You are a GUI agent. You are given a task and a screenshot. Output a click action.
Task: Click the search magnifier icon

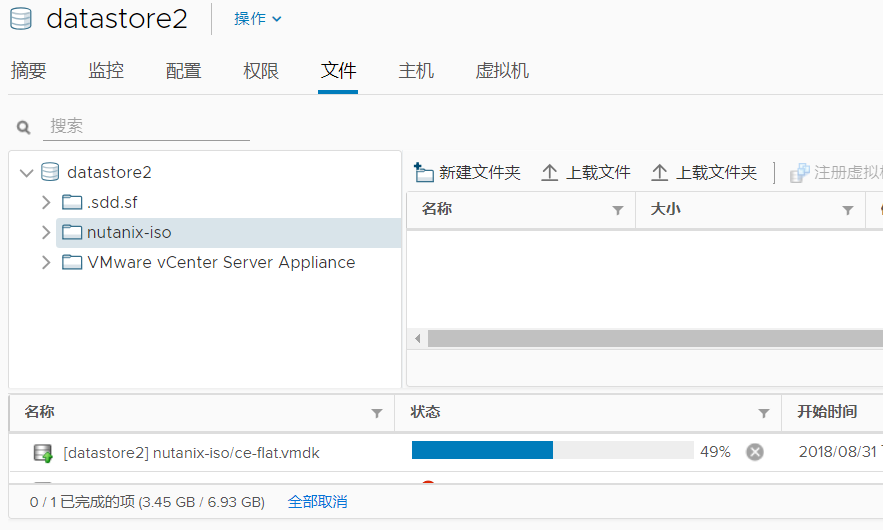(x=23, y=127)
